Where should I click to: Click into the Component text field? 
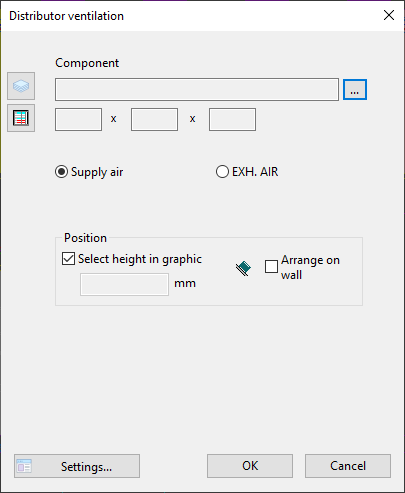[x=197, y=89]
